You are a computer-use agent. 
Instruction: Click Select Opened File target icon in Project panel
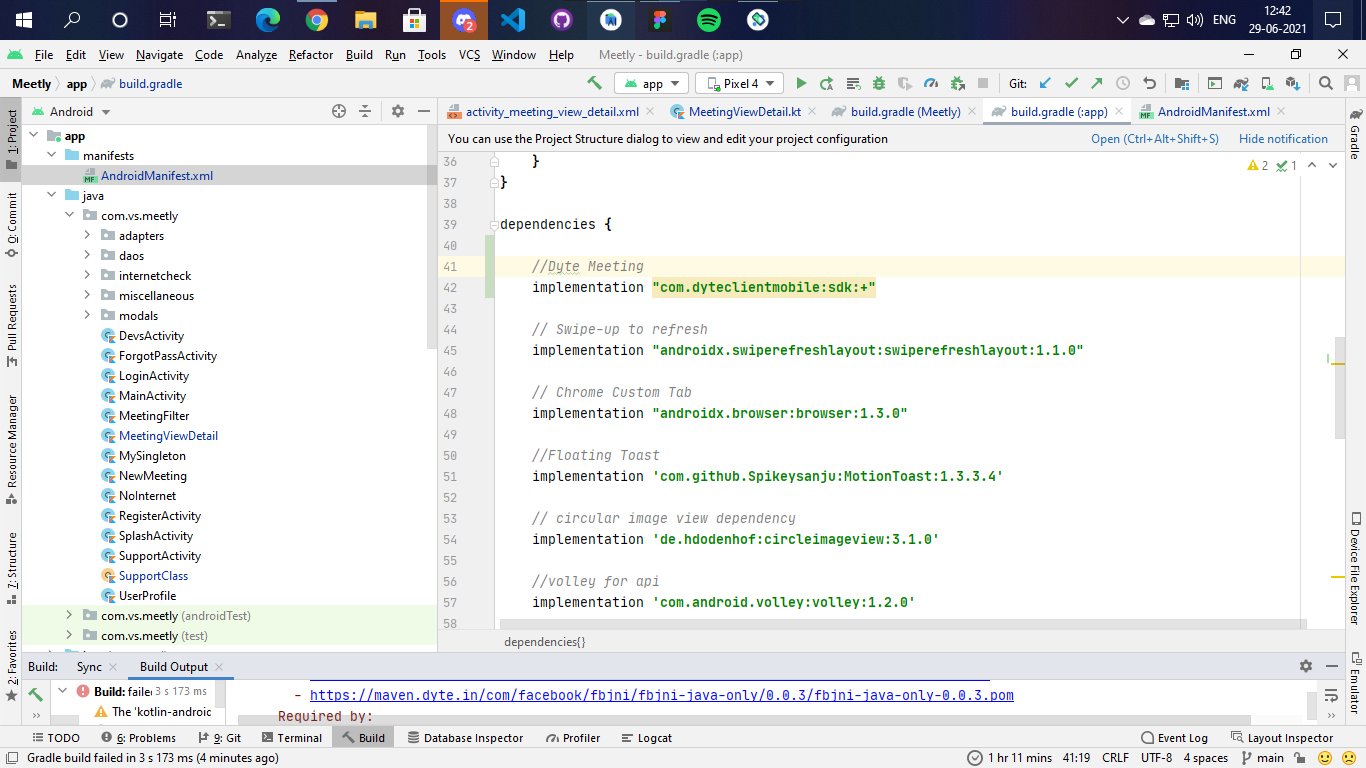339,111
